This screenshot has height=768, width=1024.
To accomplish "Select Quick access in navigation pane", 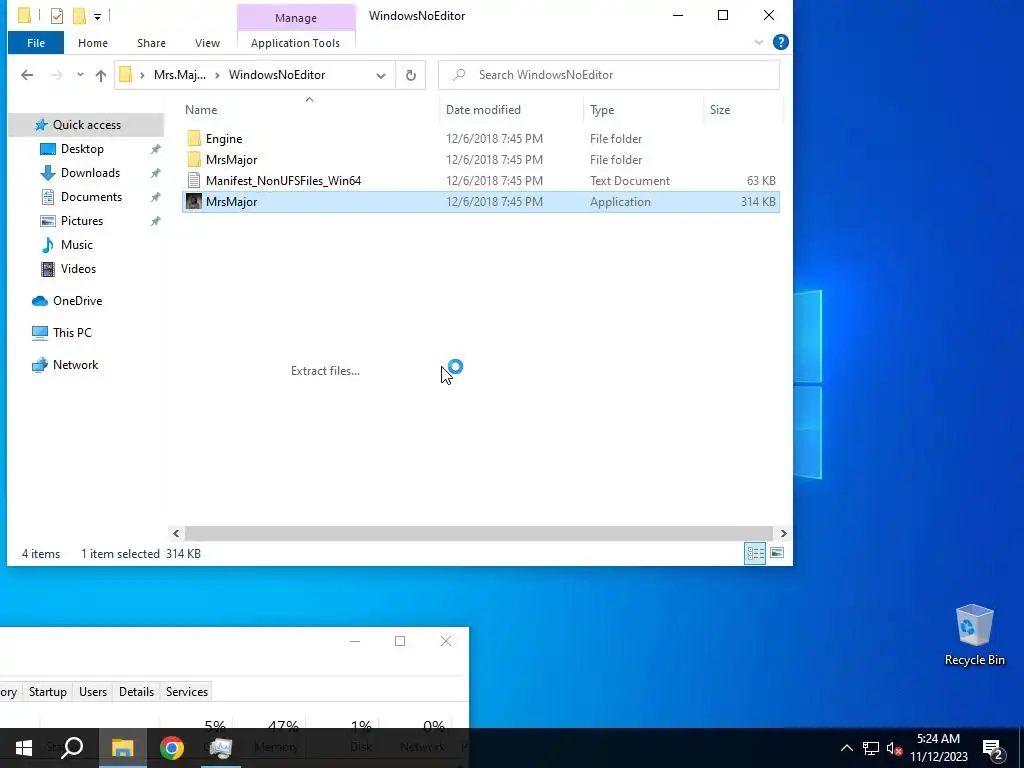I will [86, 125].
